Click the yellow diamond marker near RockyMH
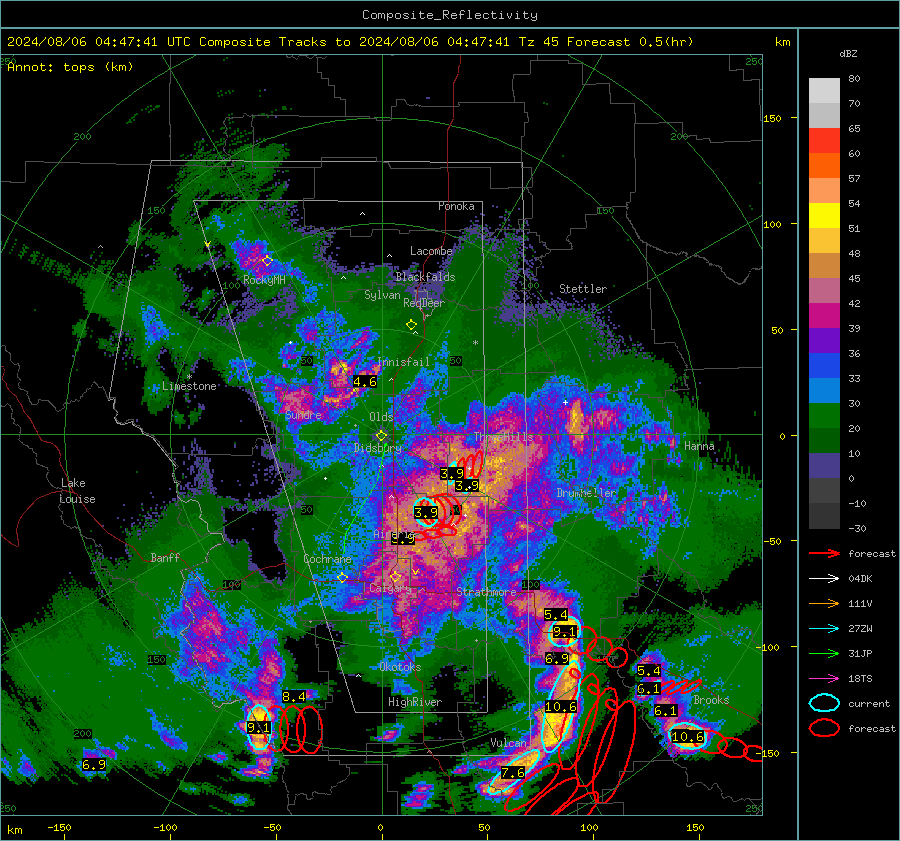900x841 pixels. pos(267,261)
